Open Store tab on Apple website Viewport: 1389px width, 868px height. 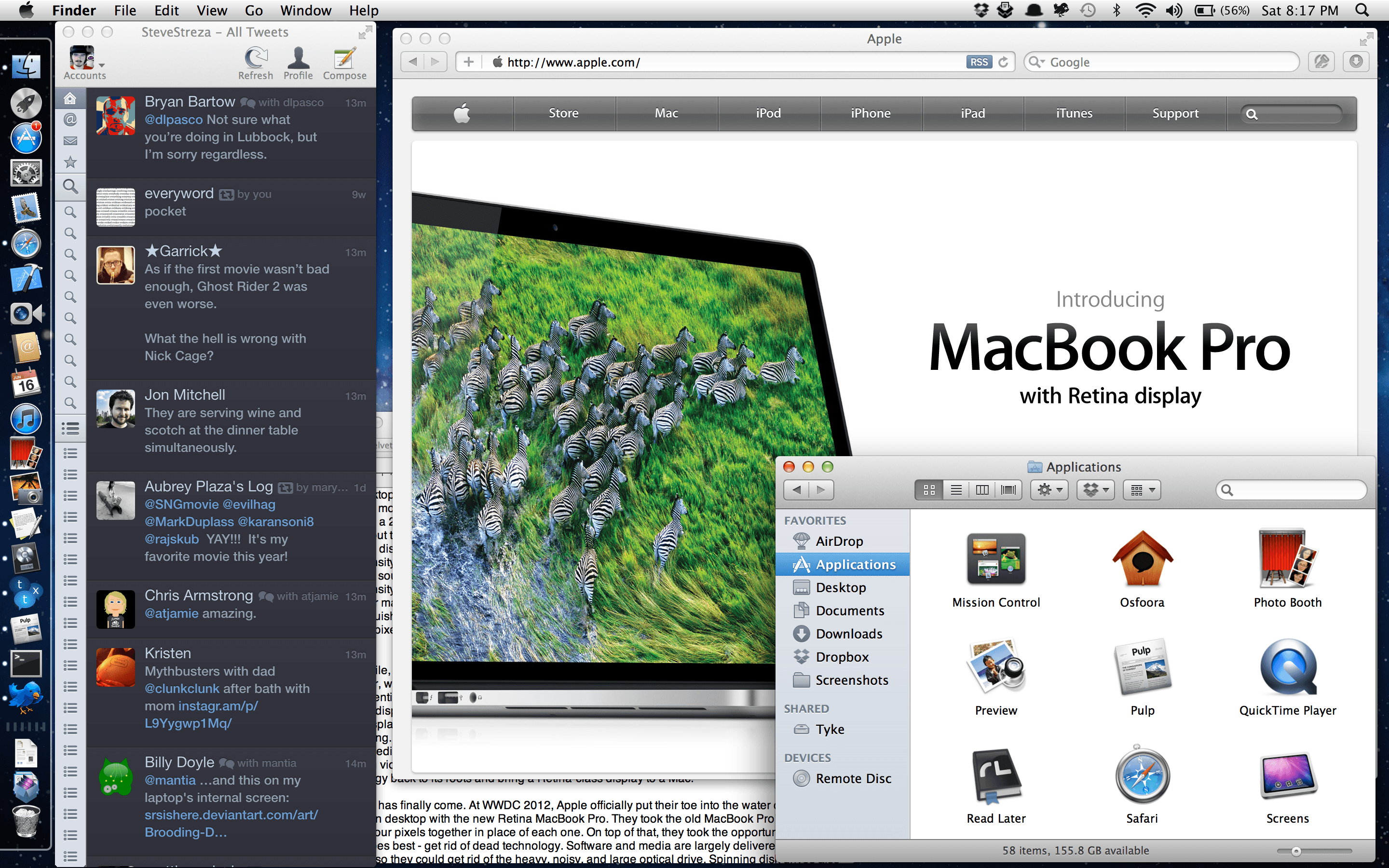tap(564, 113)
